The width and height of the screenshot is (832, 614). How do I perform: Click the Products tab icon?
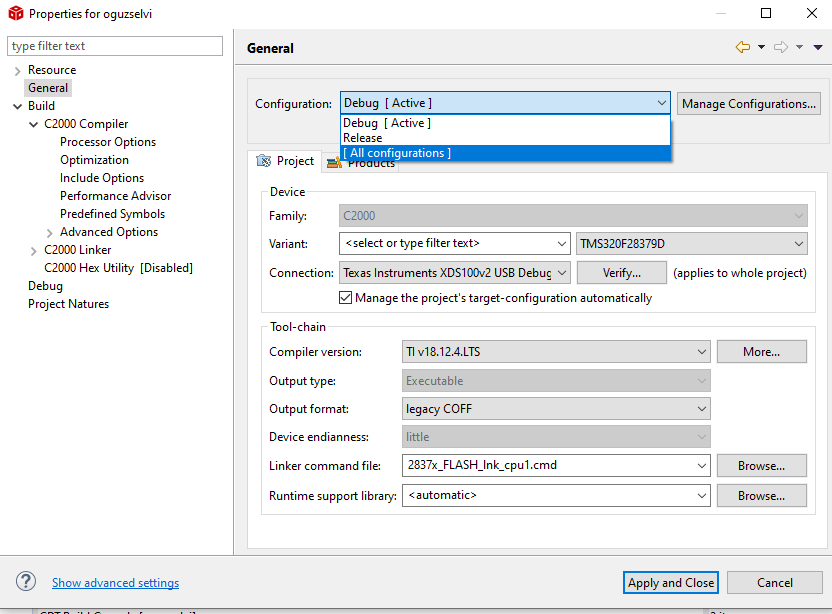[x=333, y=163]
